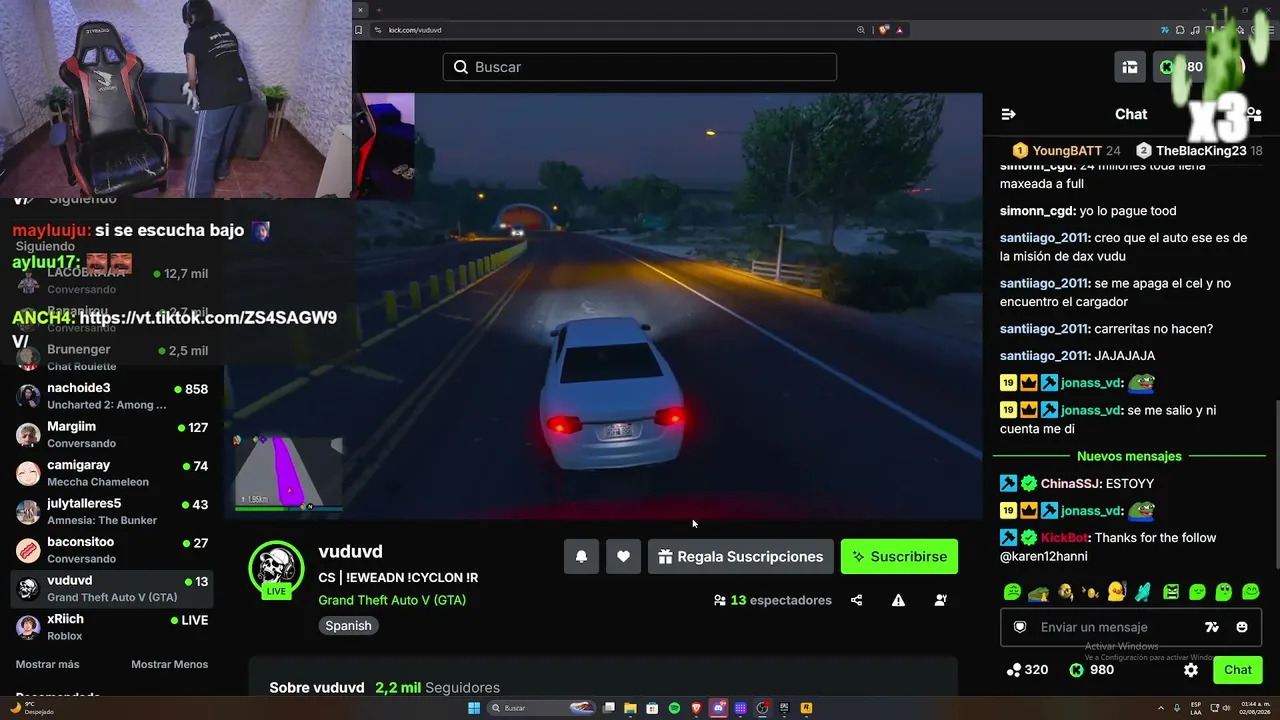Select the angry green face emote
The height and width of the screenshot is (720, 1280).
(1171, 592)
